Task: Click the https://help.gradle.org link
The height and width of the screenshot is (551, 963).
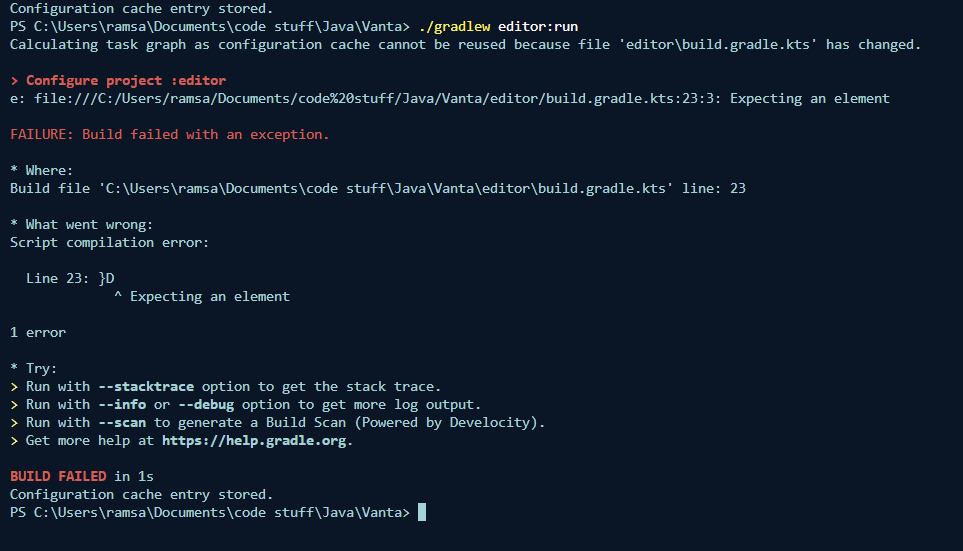Action: click(256, 440)
